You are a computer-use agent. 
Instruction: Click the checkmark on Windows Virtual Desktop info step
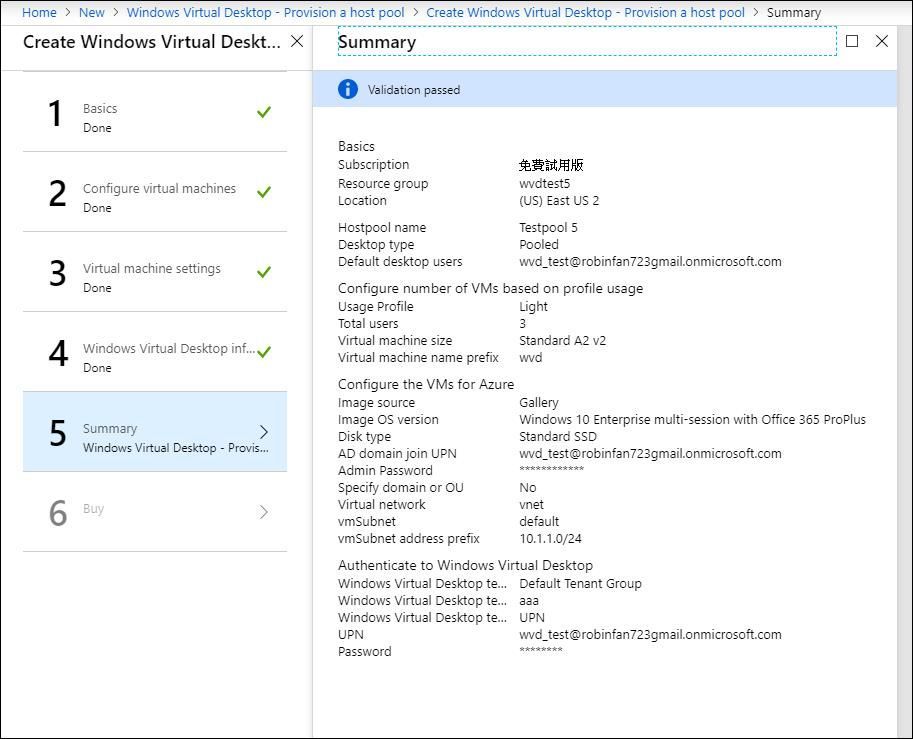tap(264, 352)
